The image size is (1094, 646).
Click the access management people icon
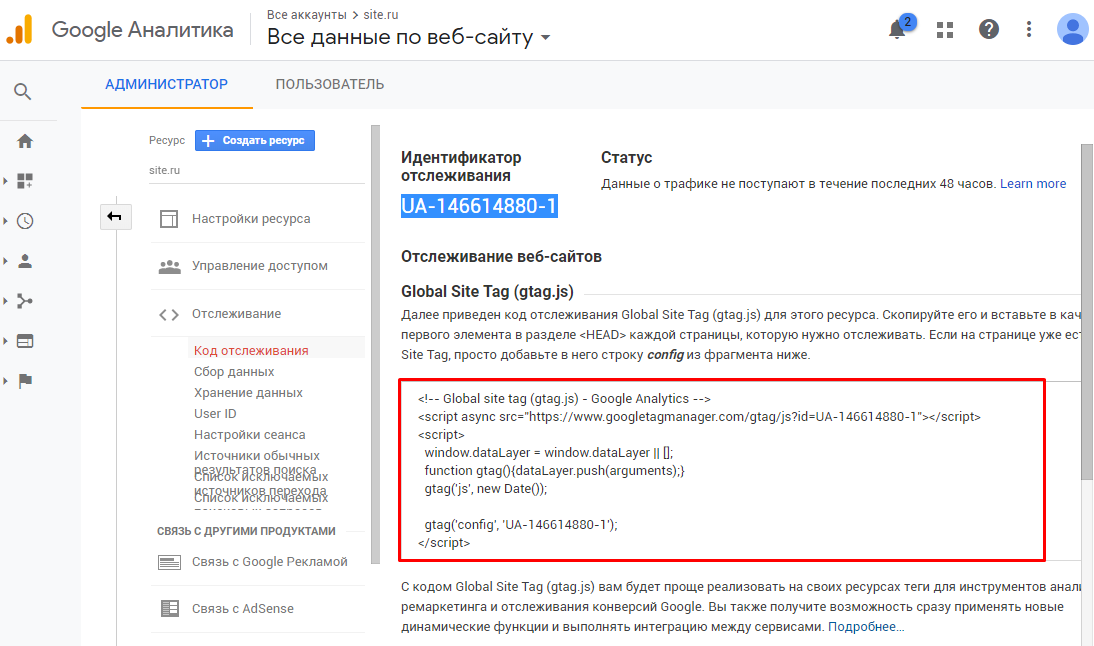(x=169, y=266)
